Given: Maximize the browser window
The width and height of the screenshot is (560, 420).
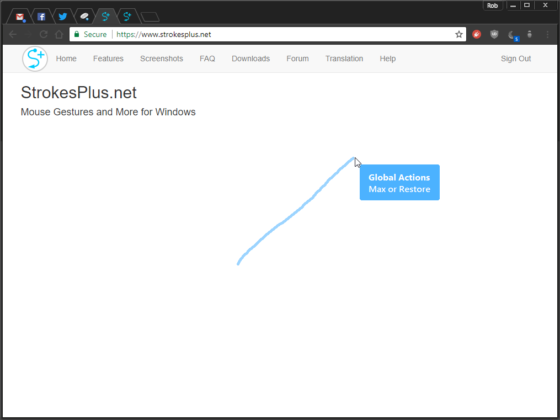Looking at the screenshot, I should (x=527, y=5).
